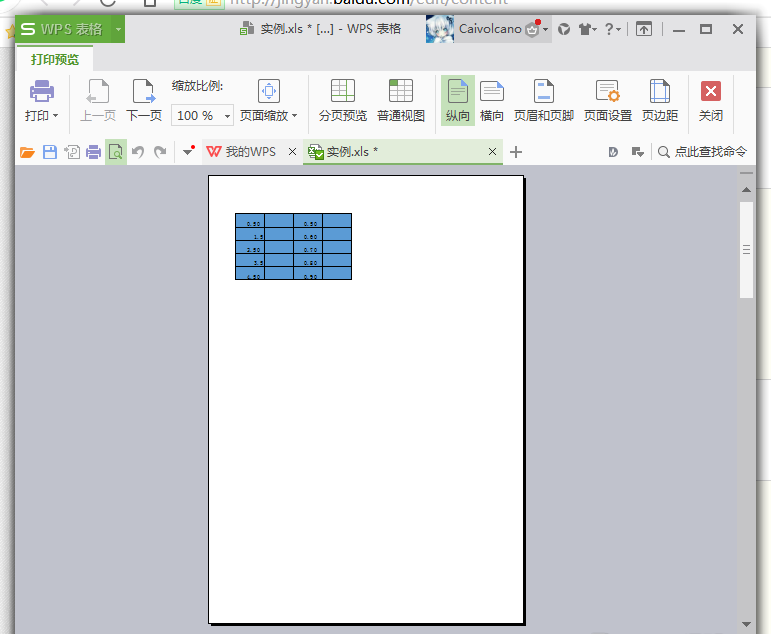
Task: Click the save icon in quick toolbar
Action: tap(50, 152)
